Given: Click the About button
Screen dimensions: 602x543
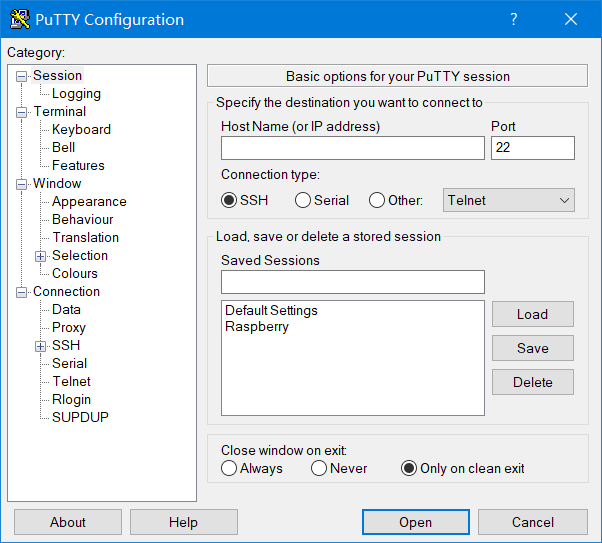Looking at the screenshot, I should point(68,522).
